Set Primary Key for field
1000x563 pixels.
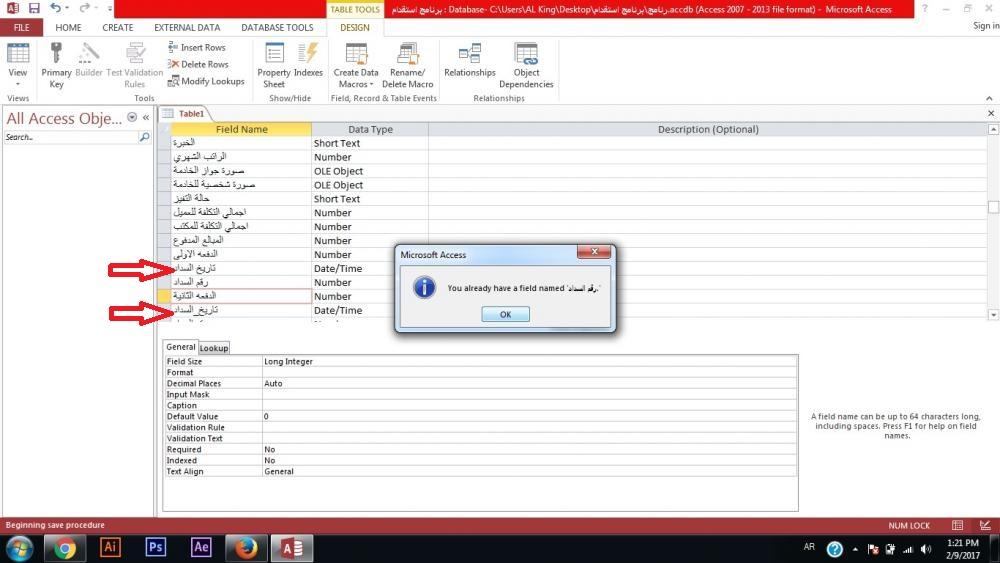[x=56, y=65]
